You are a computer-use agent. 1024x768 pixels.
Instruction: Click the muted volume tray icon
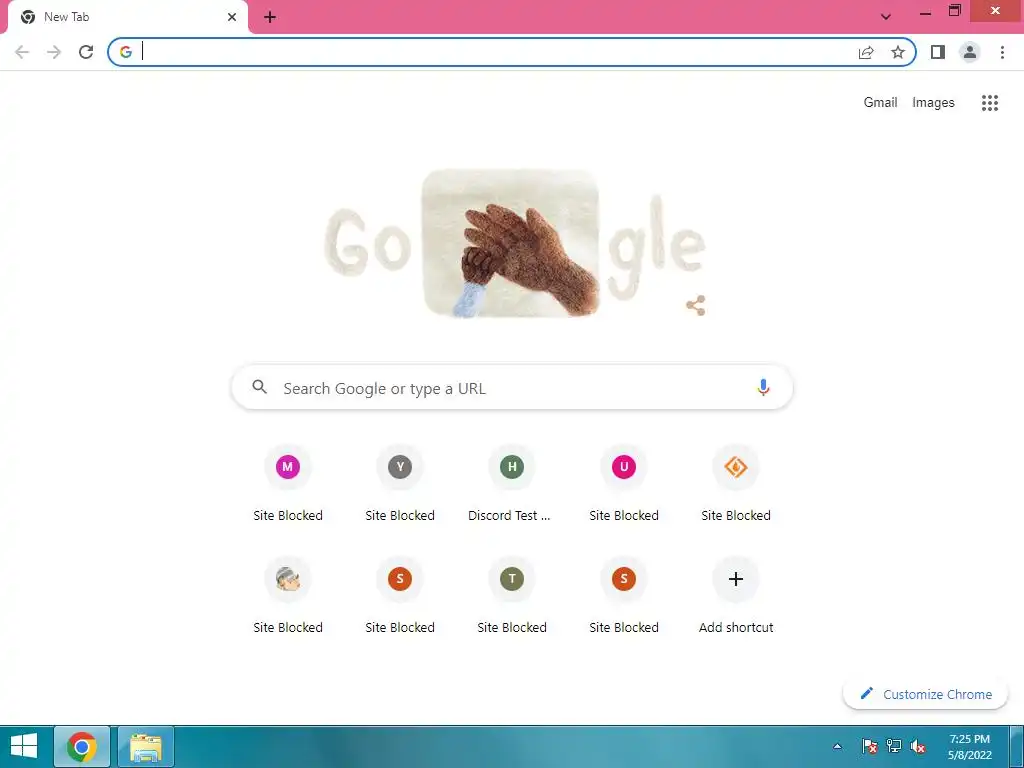tap(918, 746)
